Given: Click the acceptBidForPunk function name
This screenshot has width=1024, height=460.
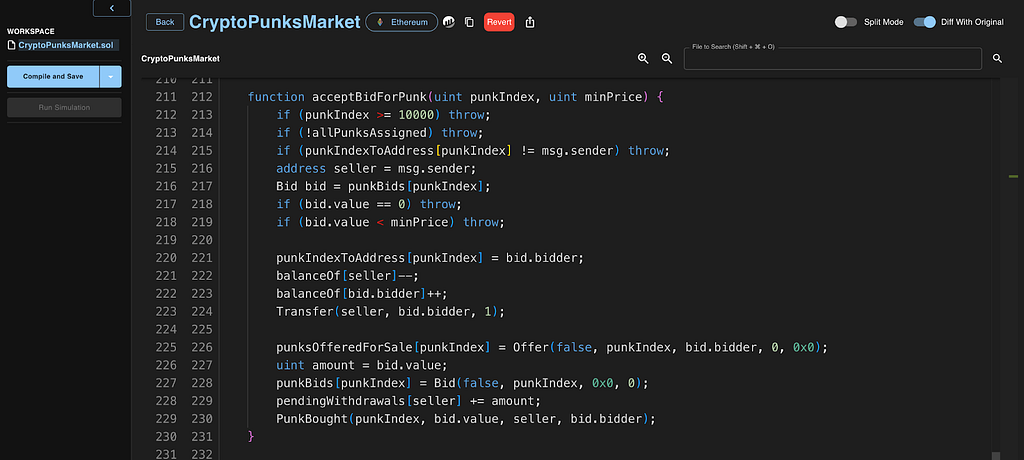Looking at the screenshot, I should (x=369, y=97).
